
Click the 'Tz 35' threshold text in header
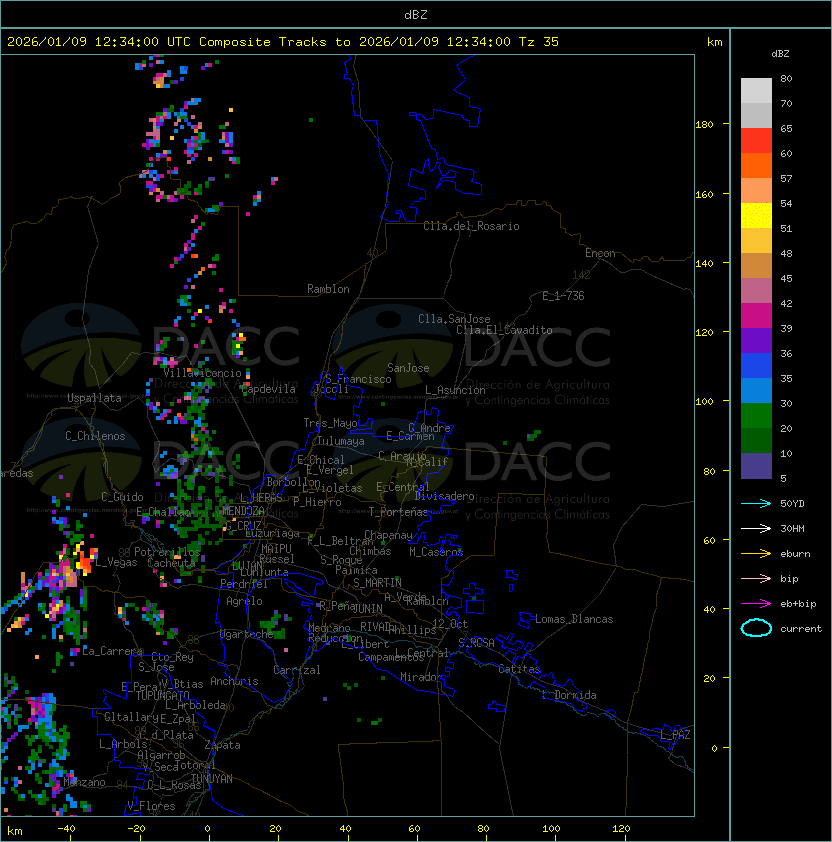(539, 42)
